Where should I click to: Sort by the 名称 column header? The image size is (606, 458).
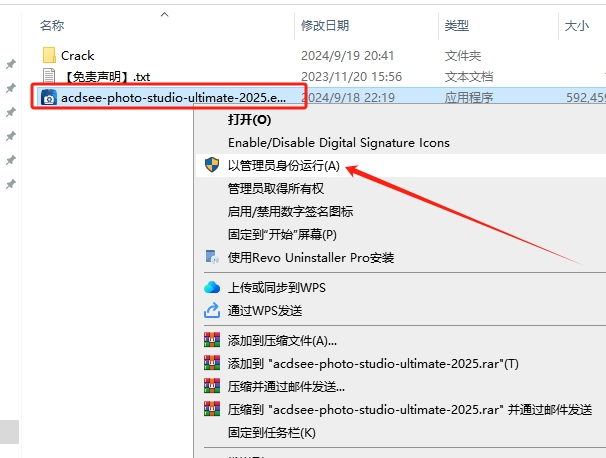[51, 26]
